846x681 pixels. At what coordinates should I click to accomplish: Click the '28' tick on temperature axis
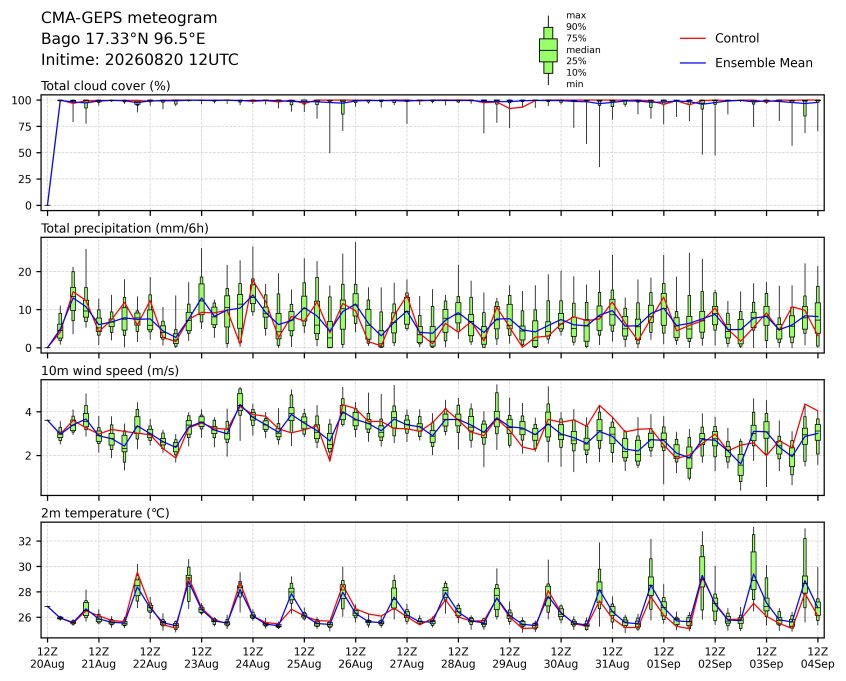26,592
